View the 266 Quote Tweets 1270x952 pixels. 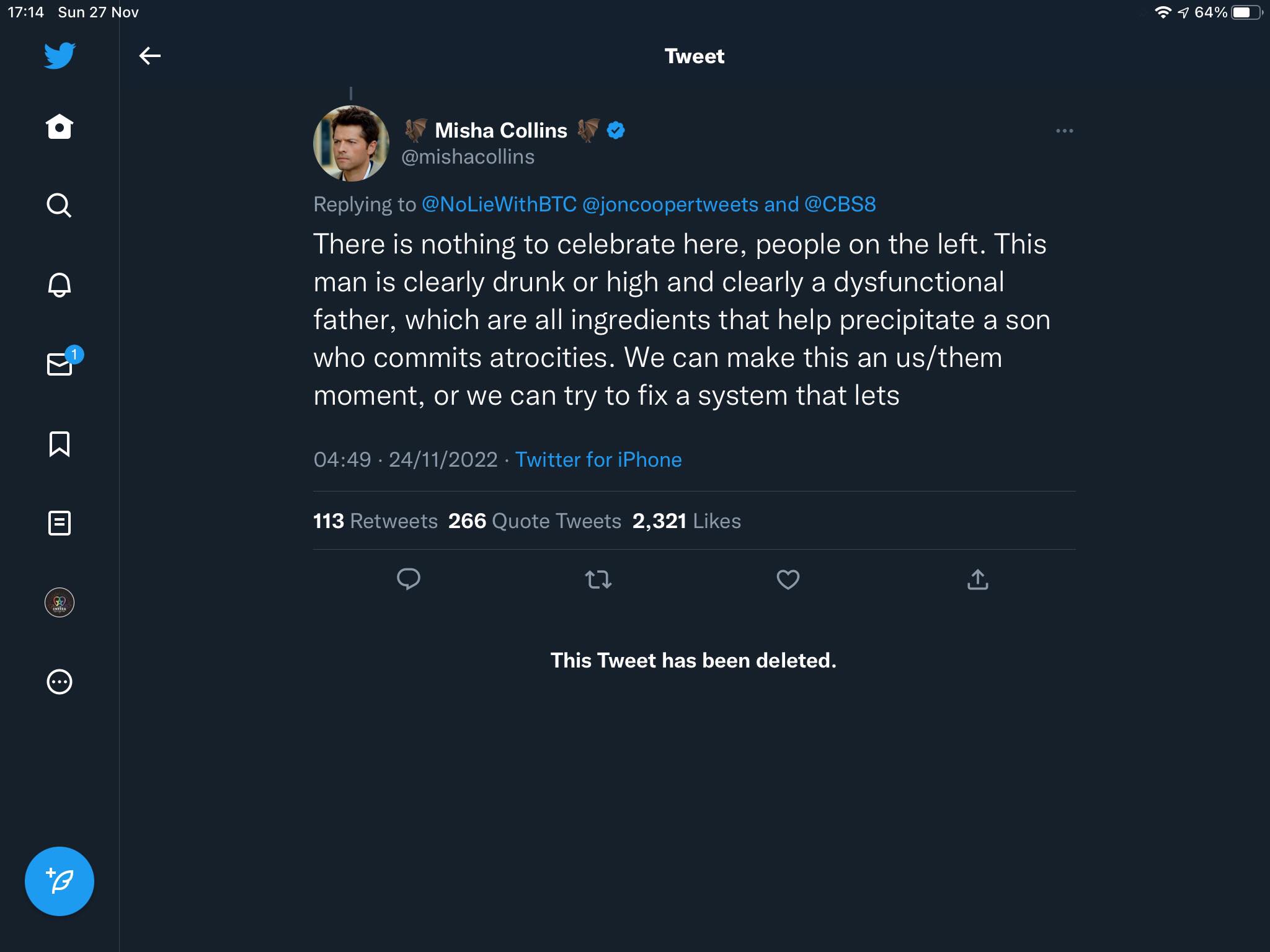[535, 521]
